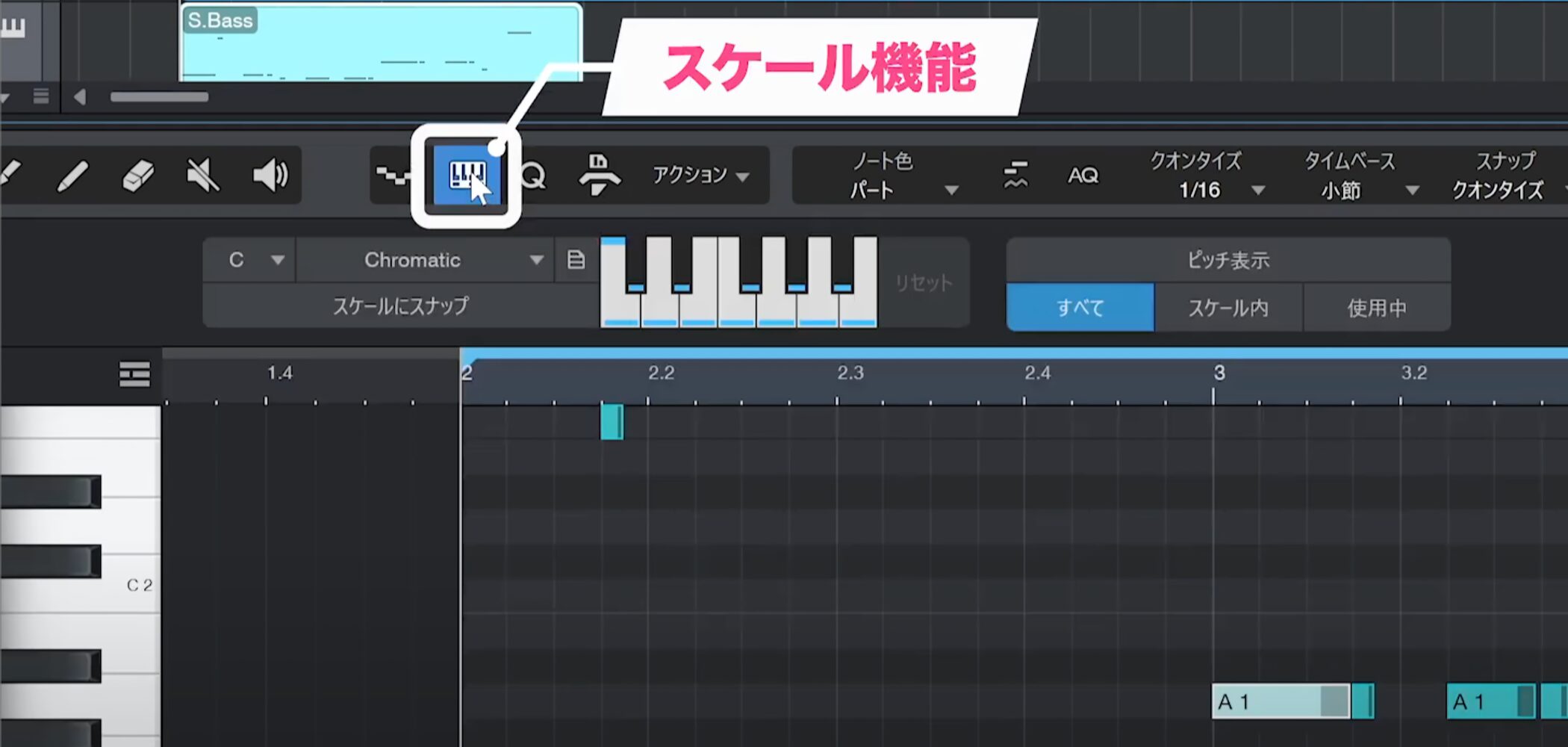Open the アクション menu
The height and width of the screenshot is (747, 1568).
point(700,176)
